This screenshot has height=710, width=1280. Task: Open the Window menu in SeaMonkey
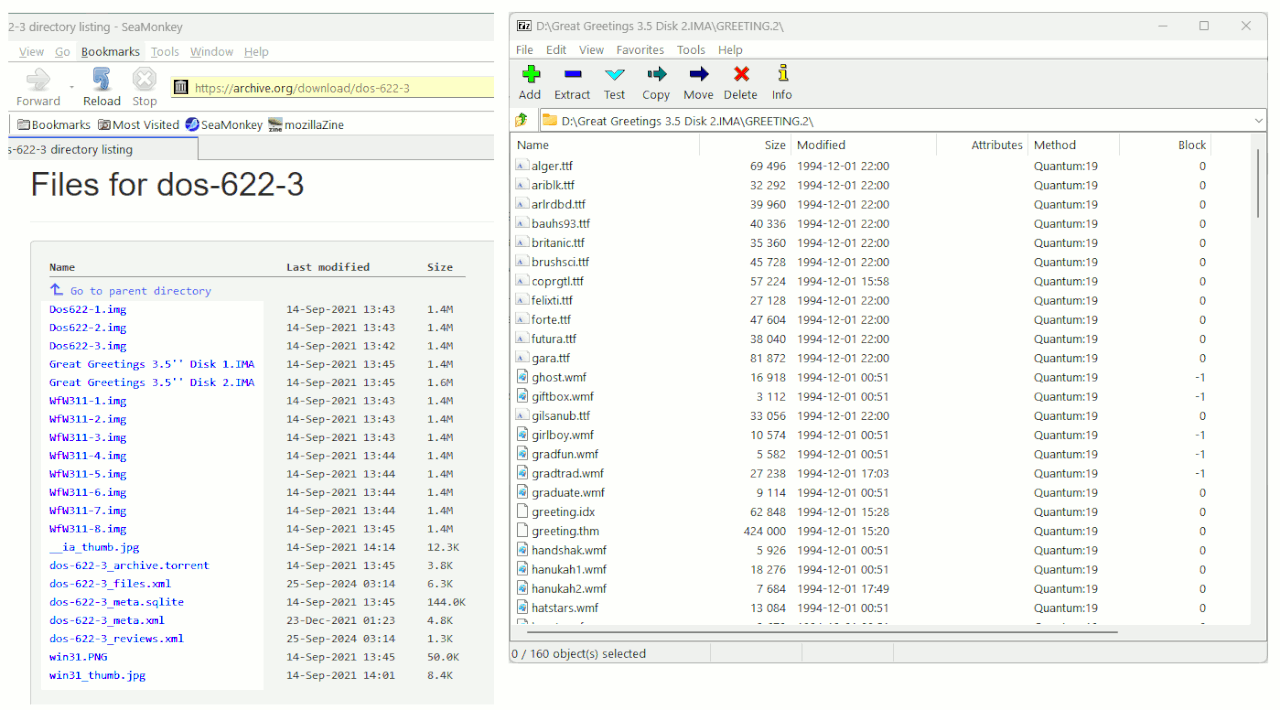(x=212, y=52)
